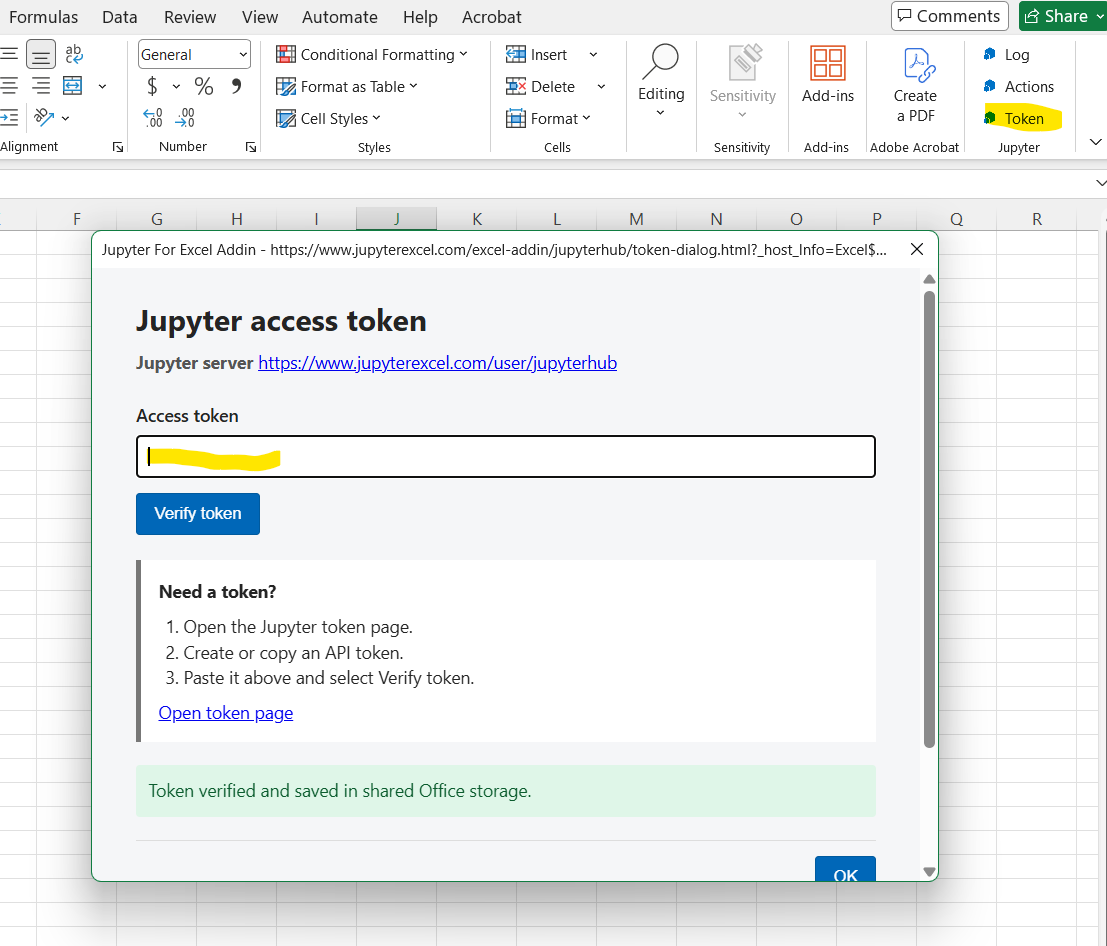
Task: Open Conditional Formatting dropdown
Action: 371,54
